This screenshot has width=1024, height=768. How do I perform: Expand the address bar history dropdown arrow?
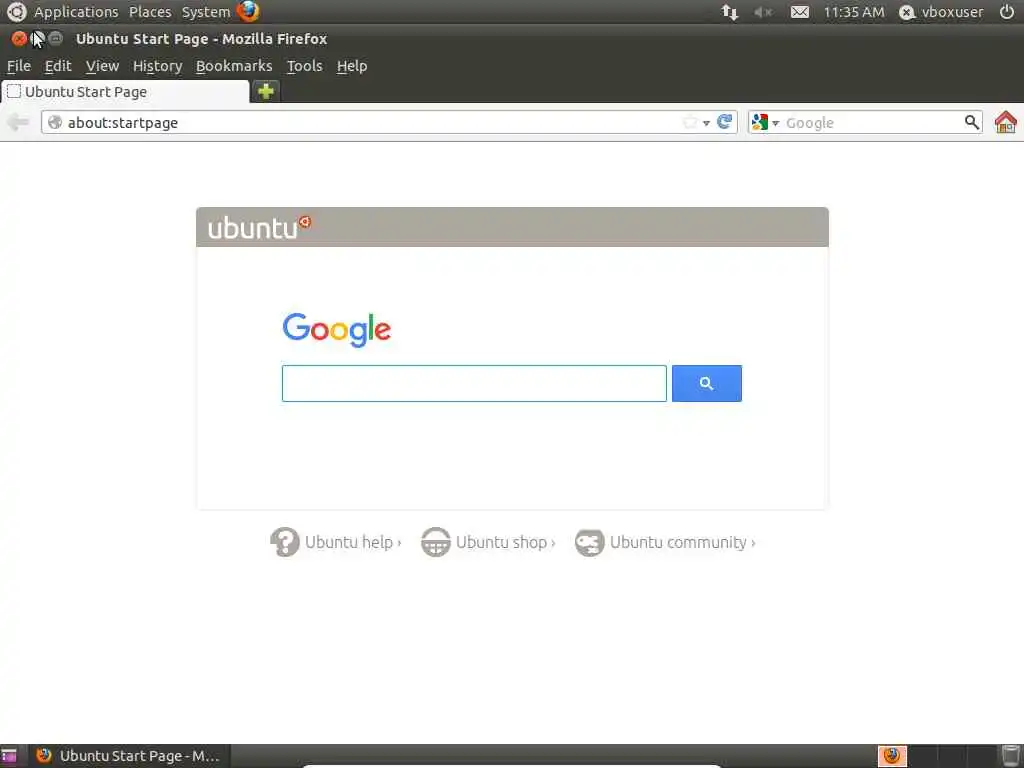[x=706, y=123]
